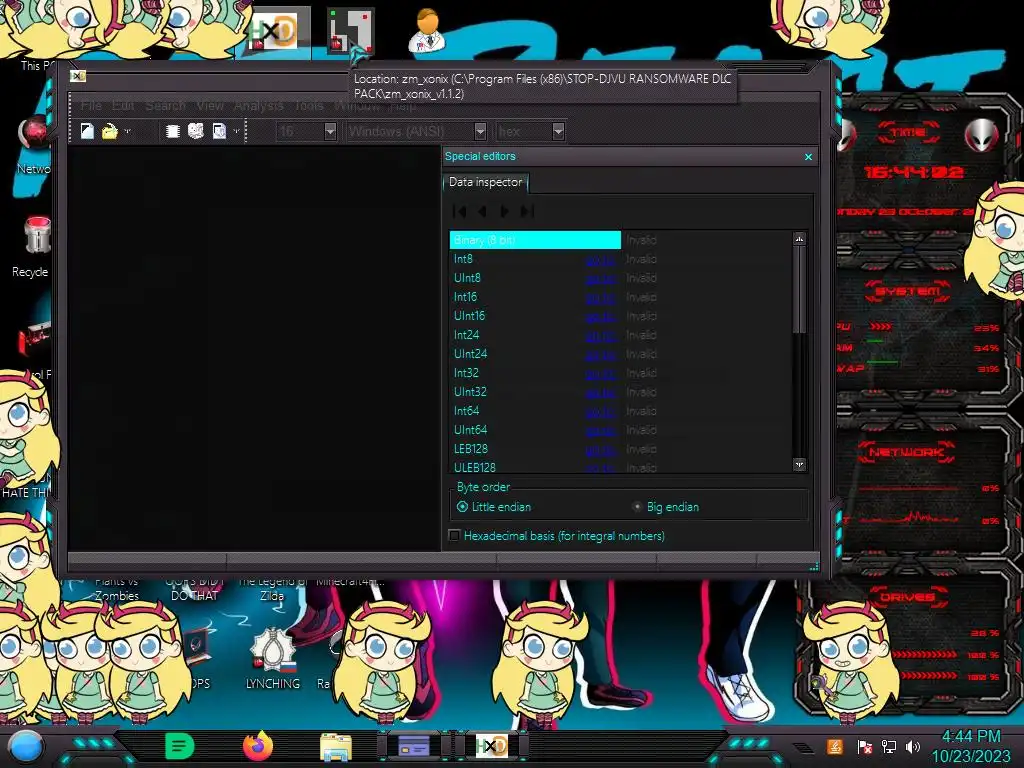
Task: Select the Binary (8 bit) row
Action: (535, 240)
